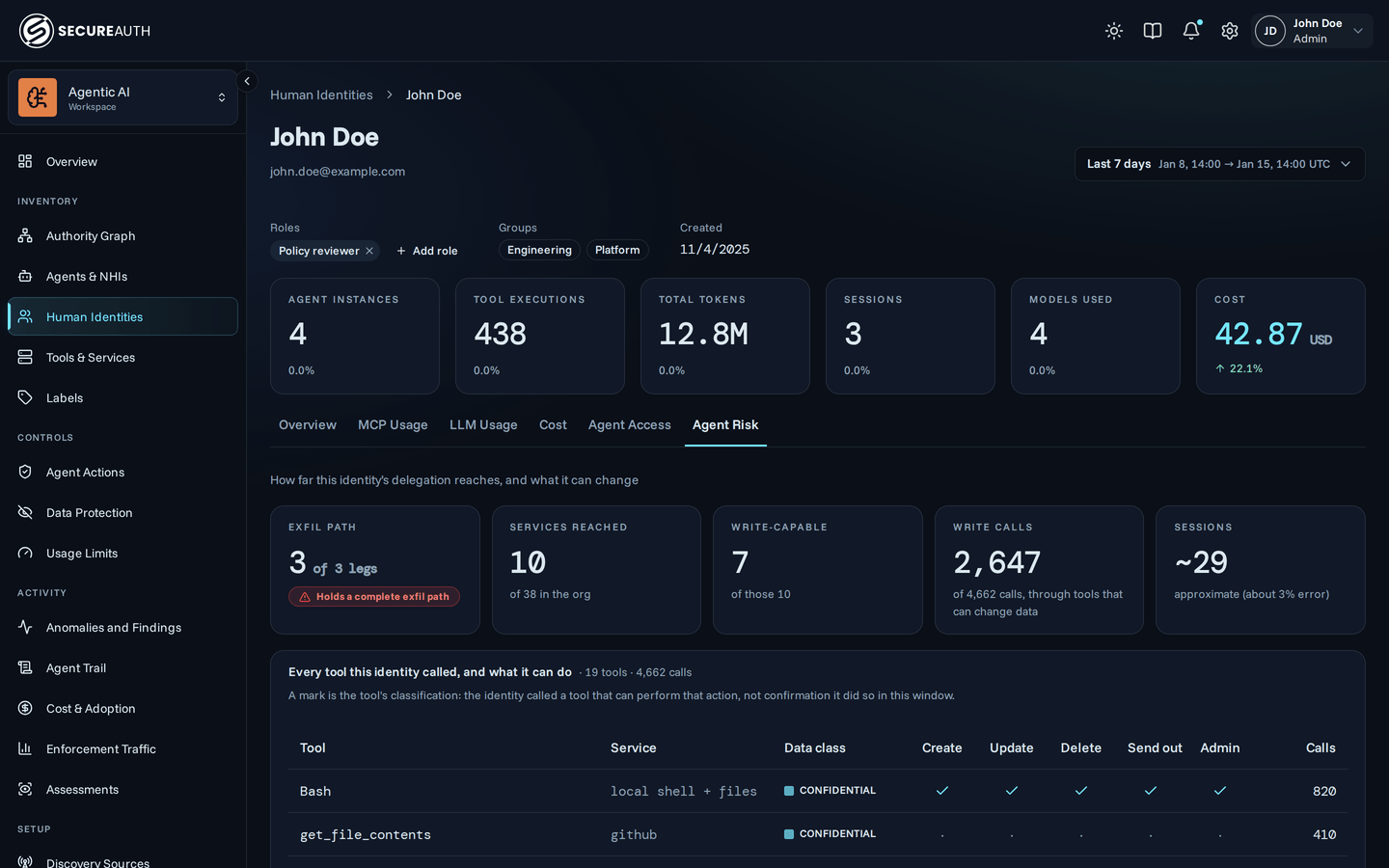The height and width of the screenshot is (868, 1389).
Task: Click the Calls column header
Action: [x=1321, y=748]
